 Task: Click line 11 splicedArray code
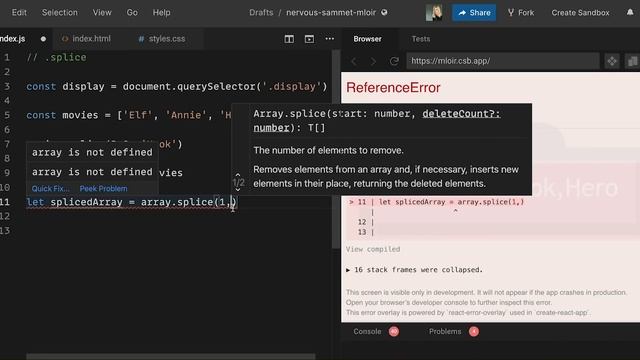click(x=131, y=202)
